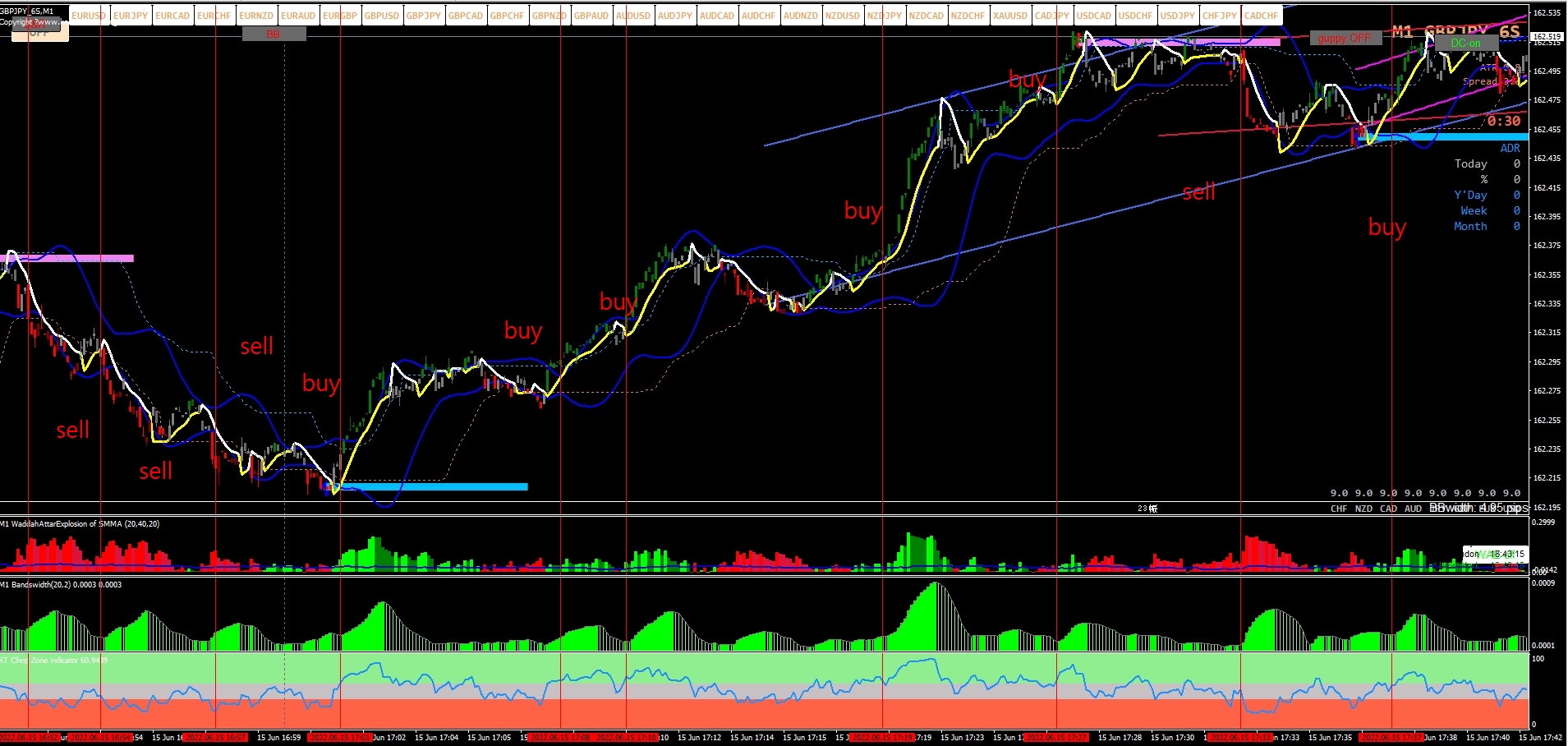Click the 162.435 price axis label
1568x746 pixels.
click(1547, 158)
